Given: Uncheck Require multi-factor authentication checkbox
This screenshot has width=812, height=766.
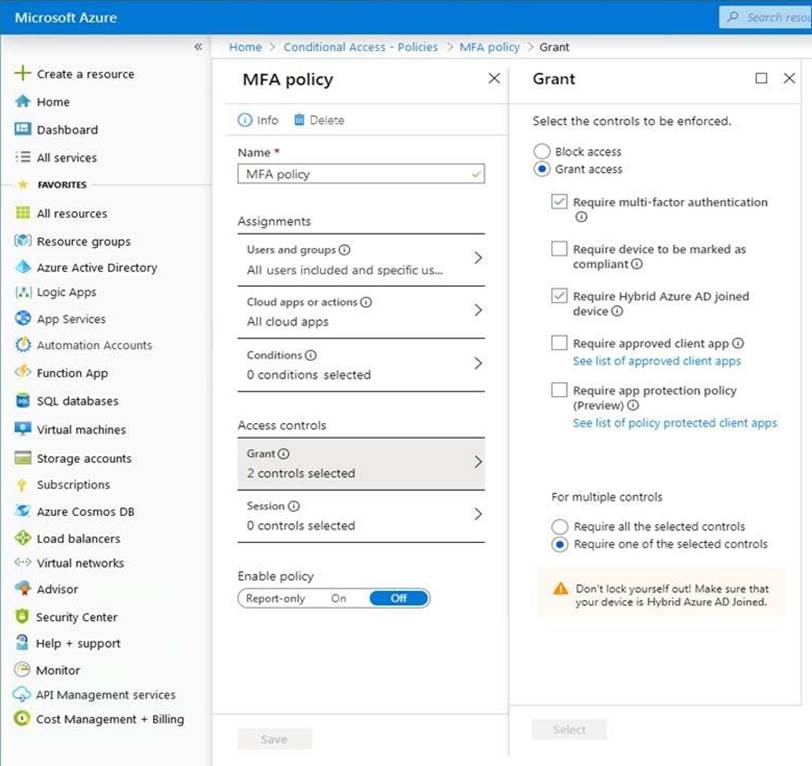Looking at the screenshot, I should pos(559,202).
